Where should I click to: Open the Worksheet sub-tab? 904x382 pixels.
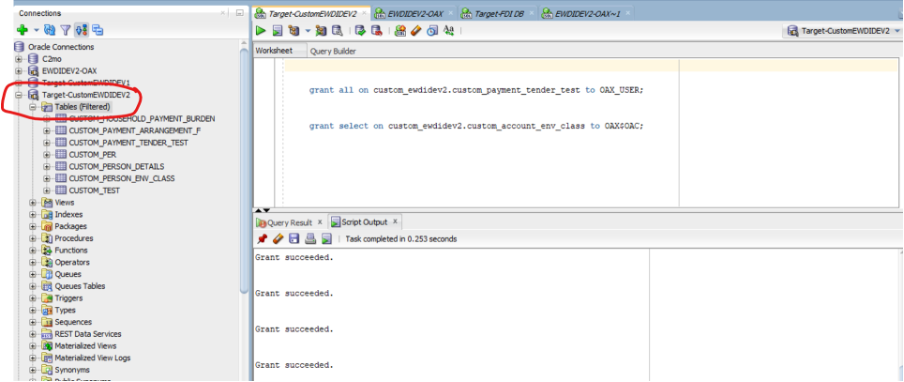(x=274, y=51)
